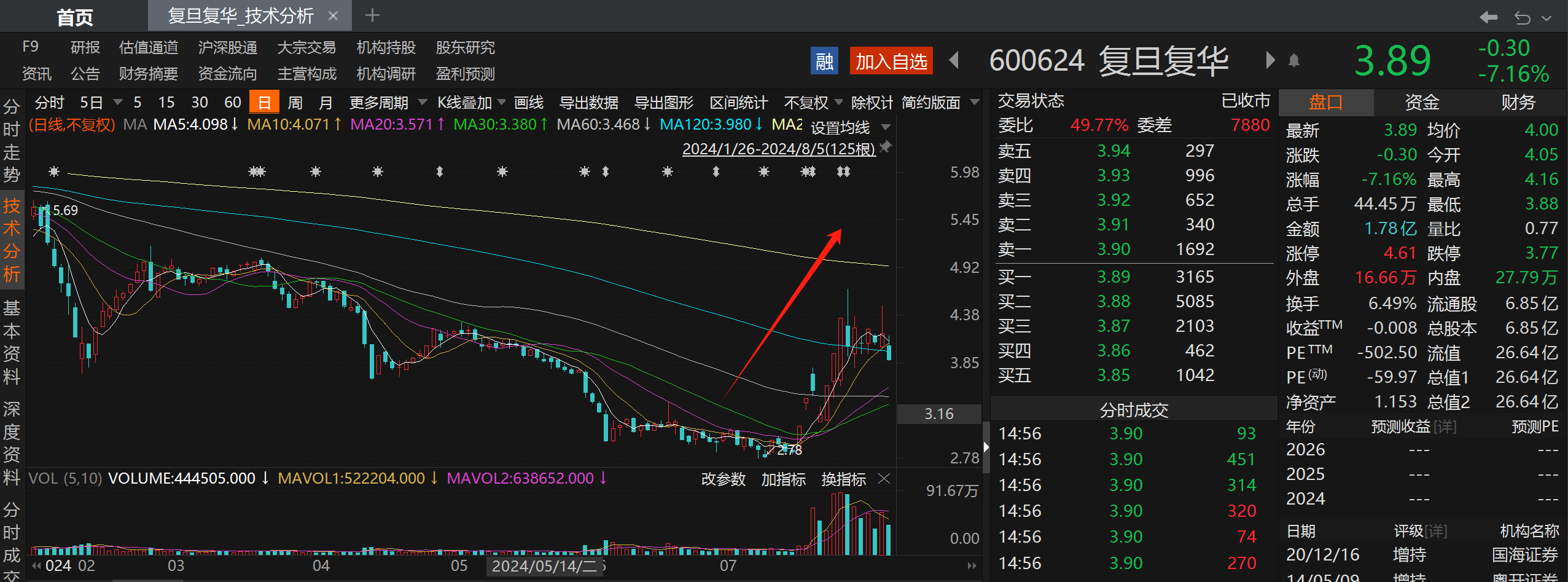Open 深度资料 in left sidebar
Viewport: 1568px width, 582px height.
tap(12, 443)
